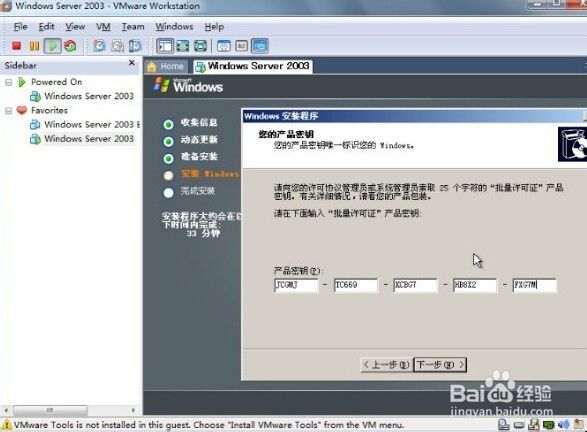Click the 完成安装 setup step
Viewport: 587px width, 432px height.
[198, 191]
